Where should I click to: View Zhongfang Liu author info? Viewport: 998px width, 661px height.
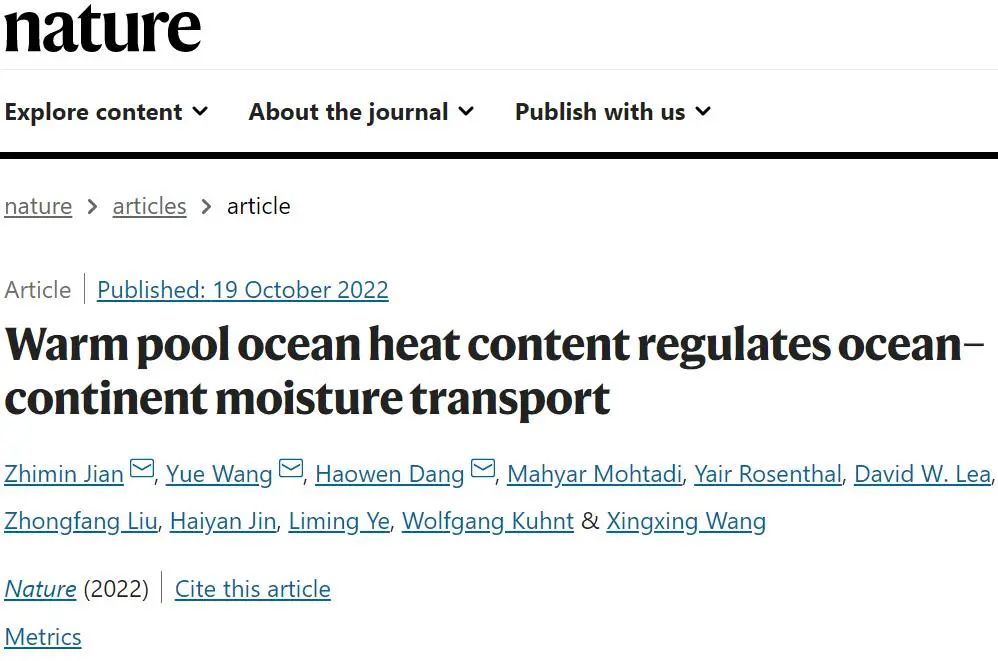pos(81,521)
